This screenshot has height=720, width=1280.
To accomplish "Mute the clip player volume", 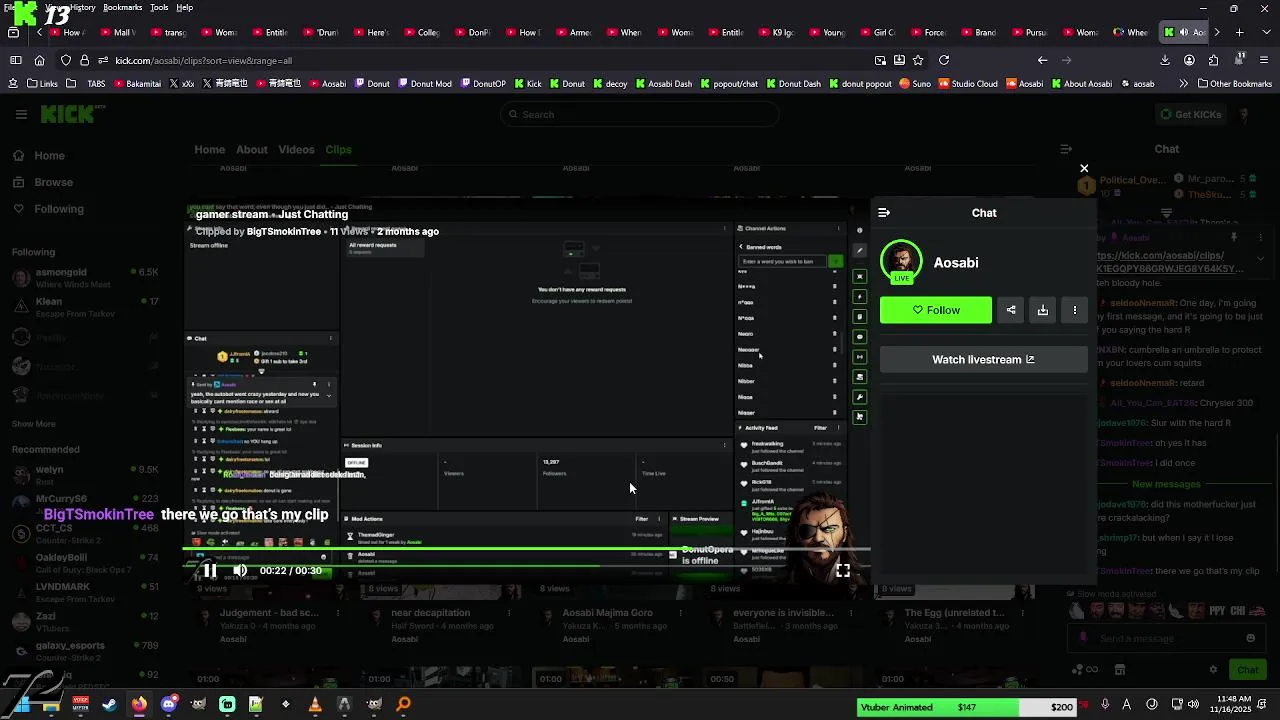I will 240,571.
